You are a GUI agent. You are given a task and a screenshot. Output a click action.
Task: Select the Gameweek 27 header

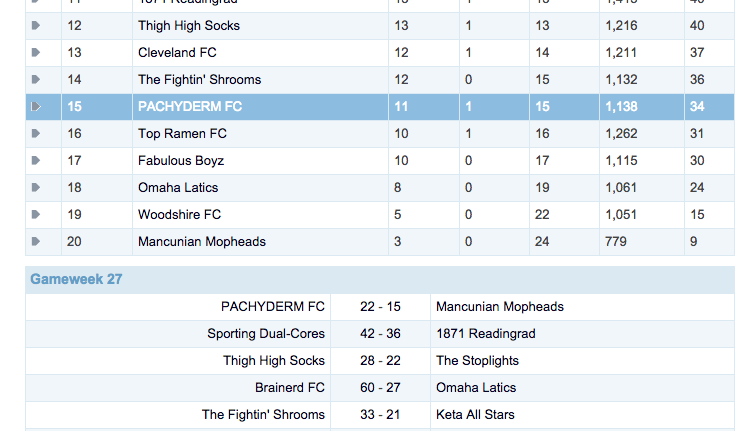pyautogui.click(x=76, y=279)
